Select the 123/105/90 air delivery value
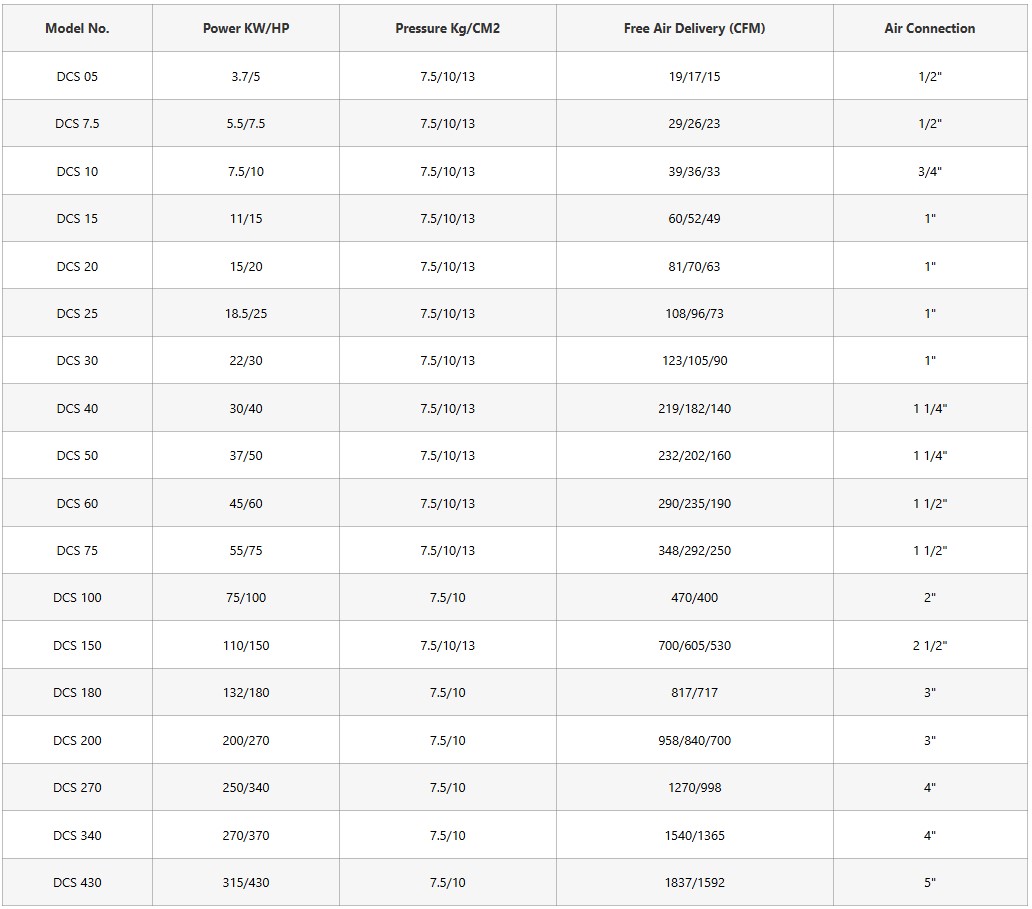Image resolution: width=1032 pixels, height=909 pixels. click(694, 361)
